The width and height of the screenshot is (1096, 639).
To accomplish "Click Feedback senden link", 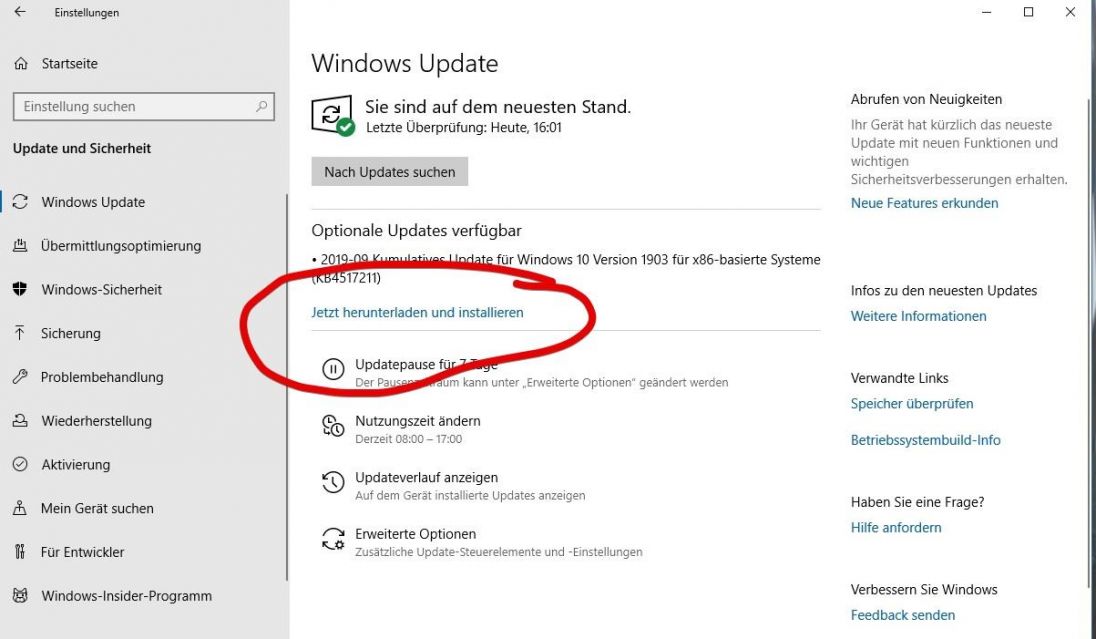I will [902, 615].
